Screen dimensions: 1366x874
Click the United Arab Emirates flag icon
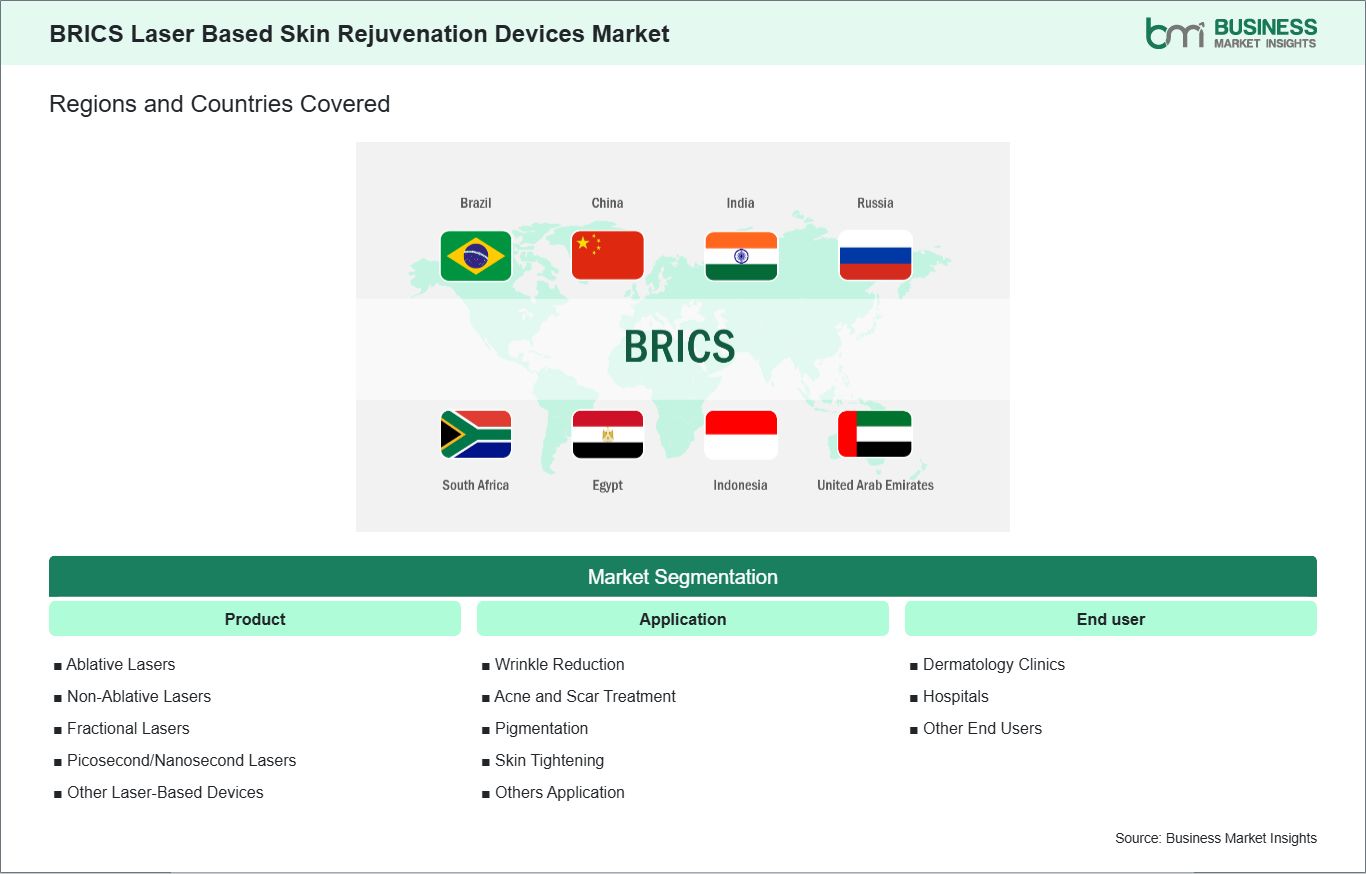tap(875, 435)
